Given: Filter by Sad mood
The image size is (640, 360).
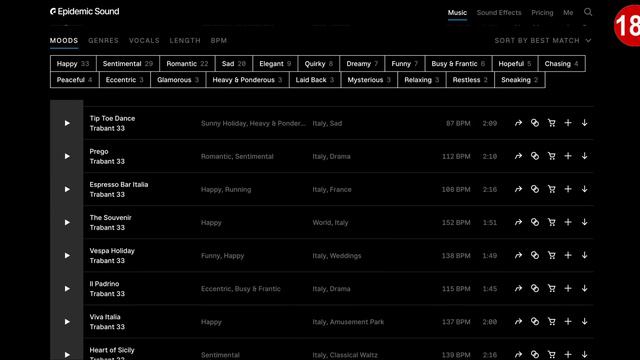Looking at the screenshot, I should pos(234,64).
